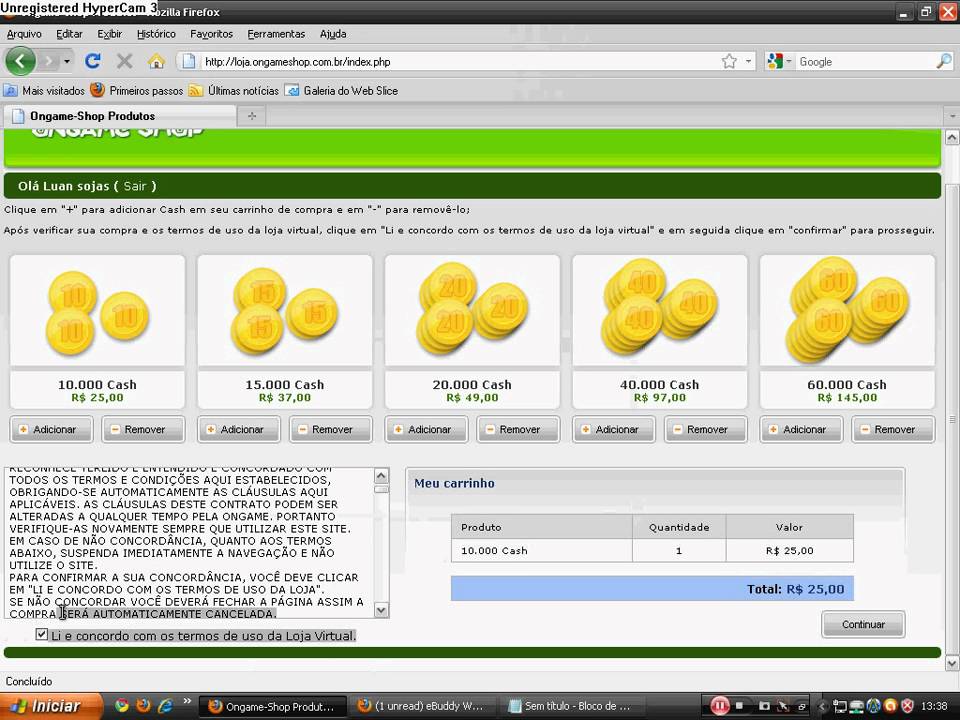
Task: Open the history dropdown beside the forward arrow
Action: click(67, 61)
